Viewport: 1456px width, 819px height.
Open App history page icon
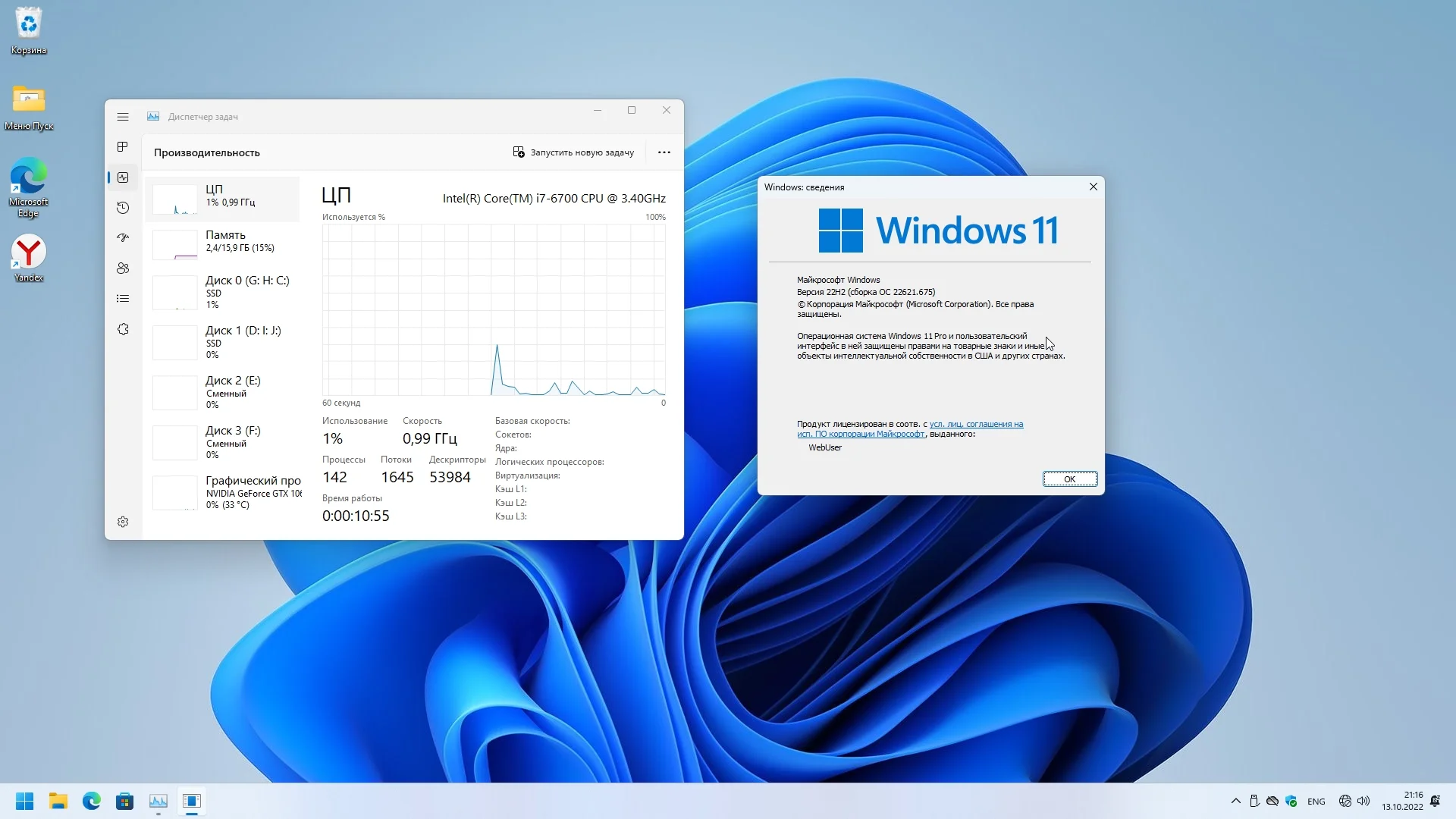(123, 208)
